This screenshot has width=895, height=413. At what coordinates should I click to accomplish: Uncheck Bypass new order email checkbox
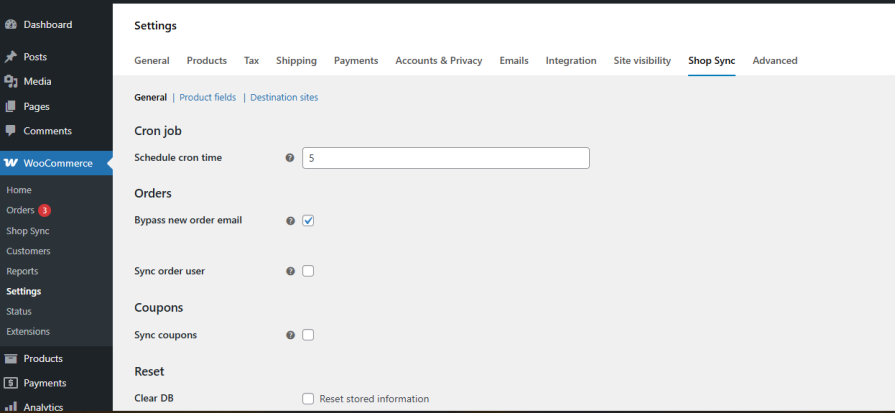(308, 220)
